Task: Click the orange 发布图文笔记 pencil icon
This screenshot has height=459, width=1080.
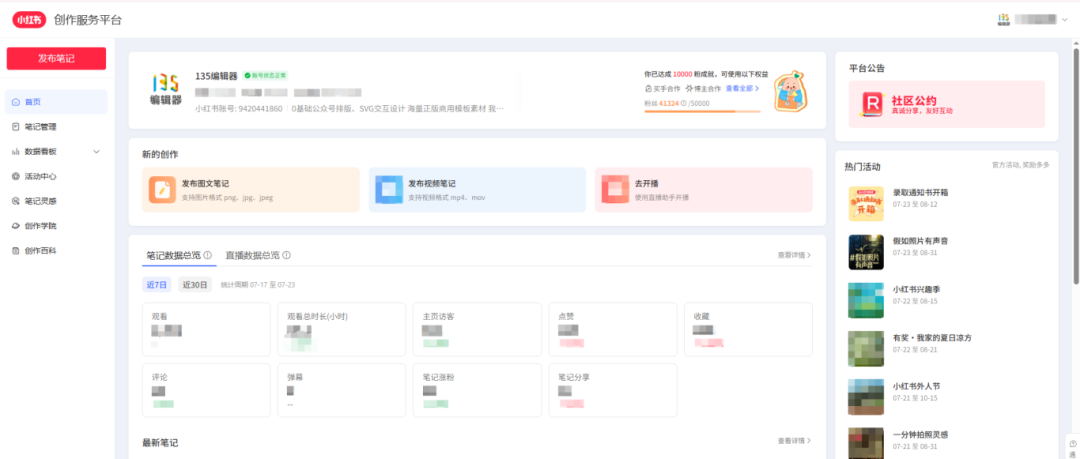Action: click(x=162, y=190)
